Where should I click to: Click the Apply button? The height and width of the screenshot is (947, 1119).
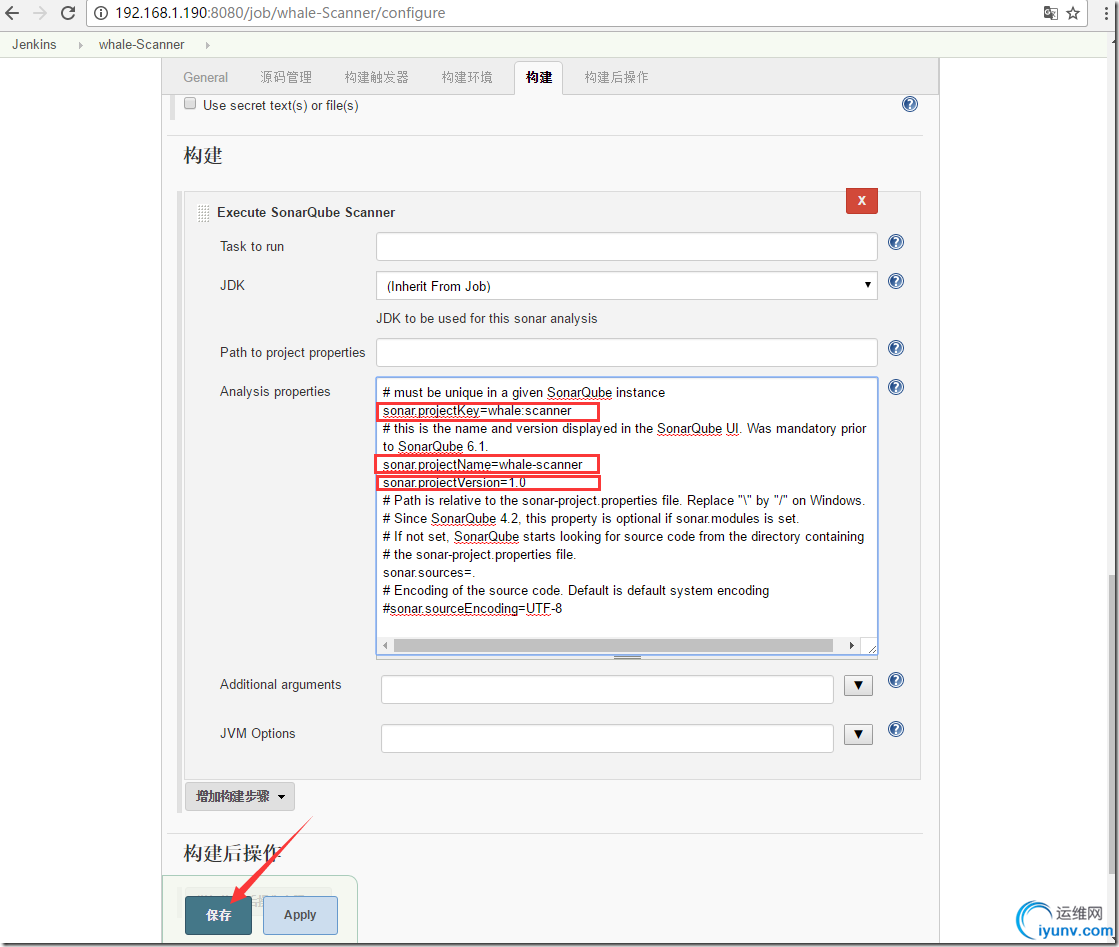click(x=300, y=915)
